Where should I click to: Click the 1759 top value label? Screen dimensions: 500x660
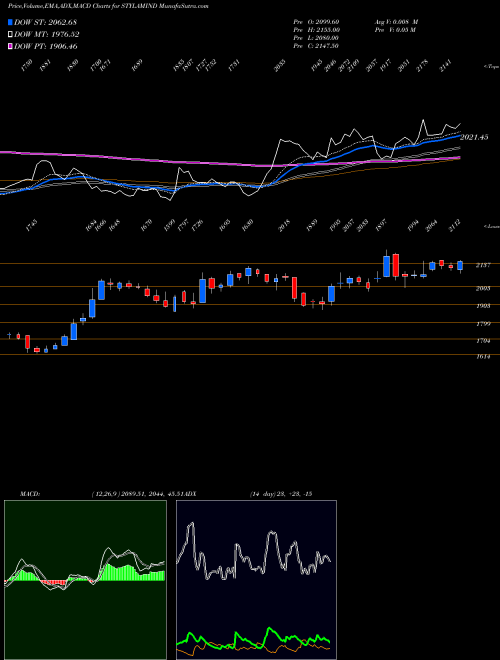click(27, 66)
